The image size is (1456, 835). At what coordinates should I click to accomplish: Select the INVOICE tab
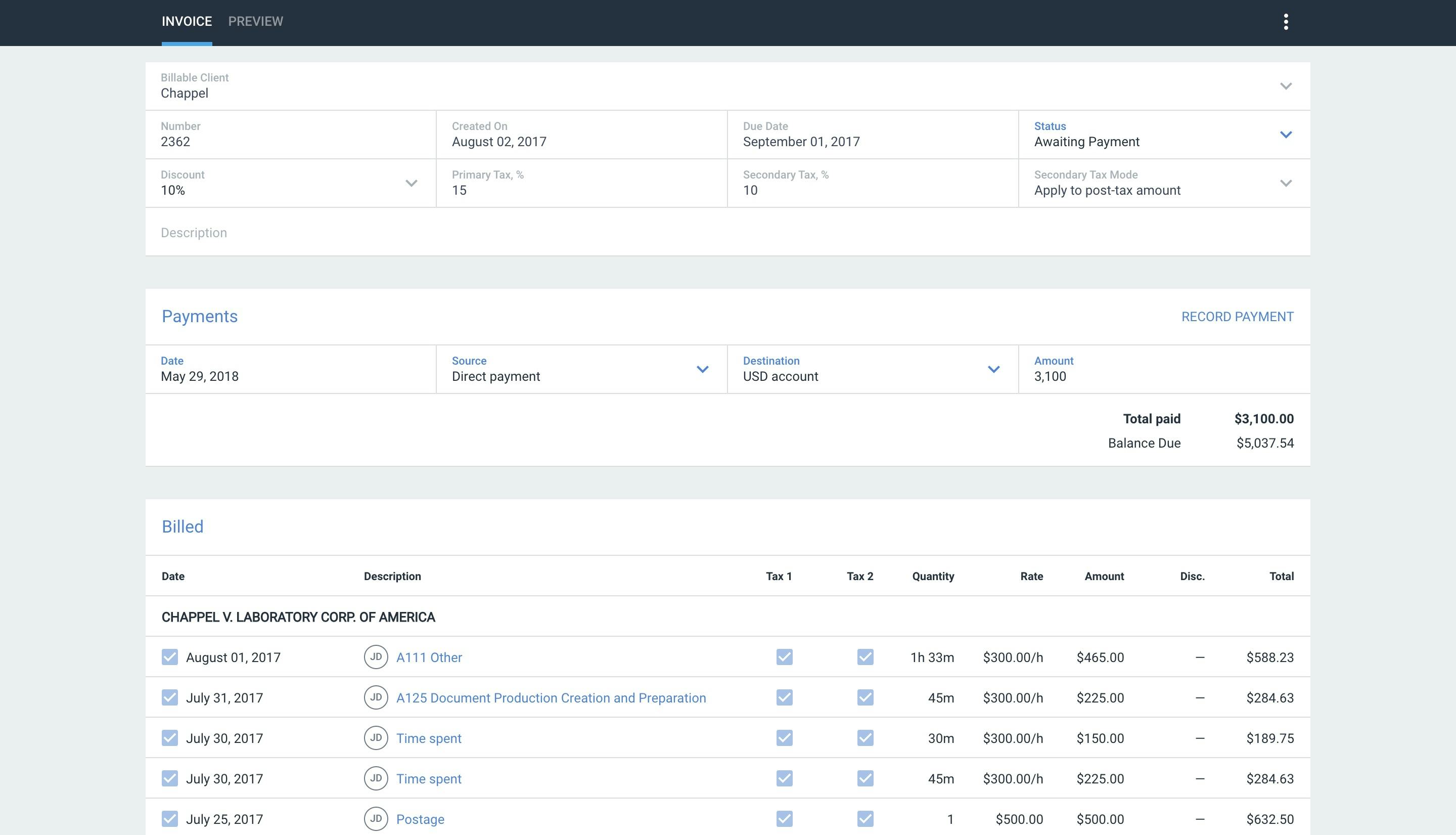tap(187, 21)
